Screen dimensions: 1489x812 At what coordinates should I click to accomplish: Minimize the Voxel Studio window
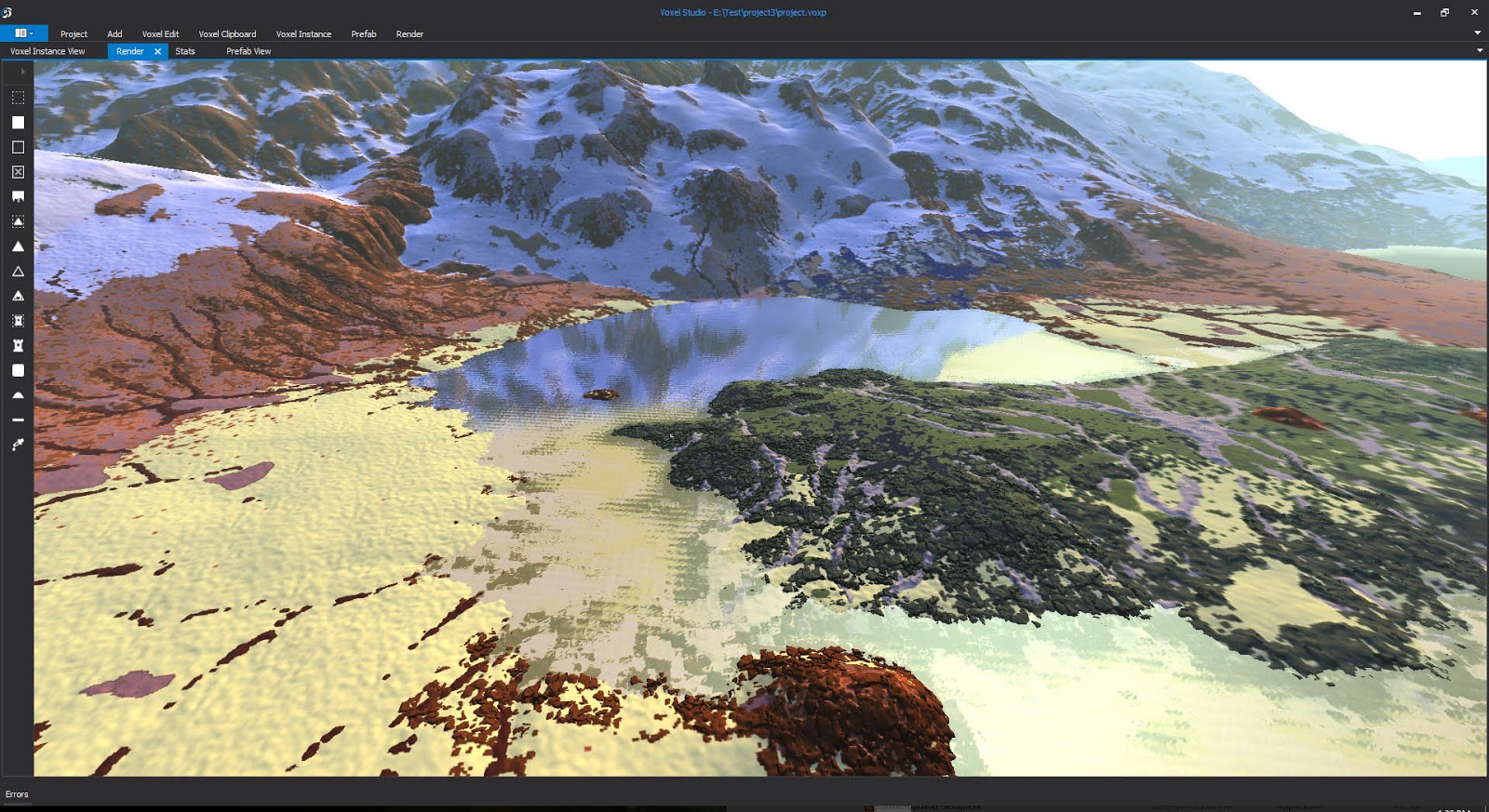[1417, 13]
